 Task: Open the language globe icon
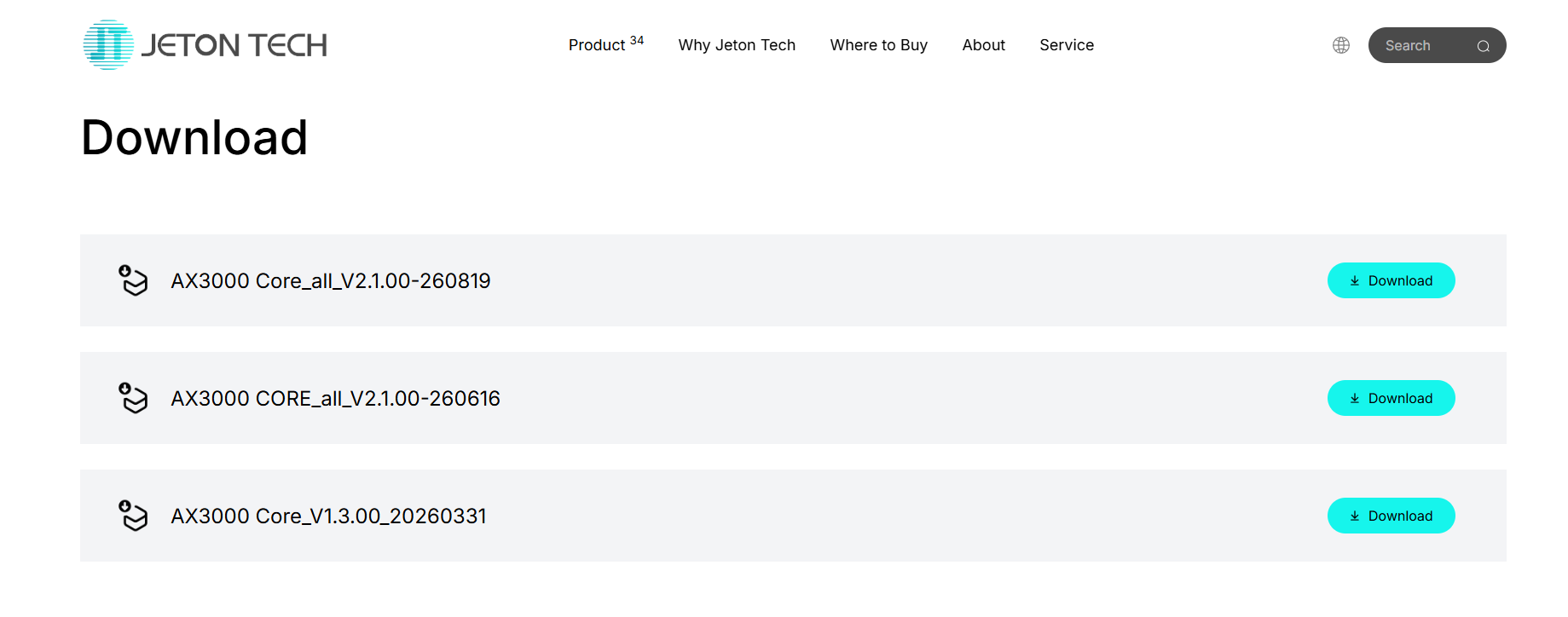[x=1341, y=45]
